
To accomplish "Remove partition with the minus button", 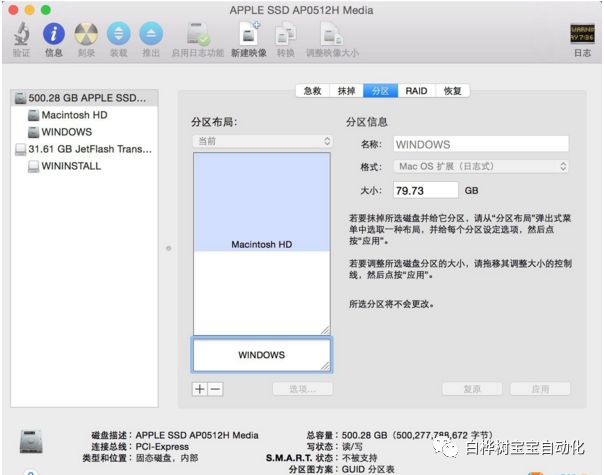I will tap(216, 389).
